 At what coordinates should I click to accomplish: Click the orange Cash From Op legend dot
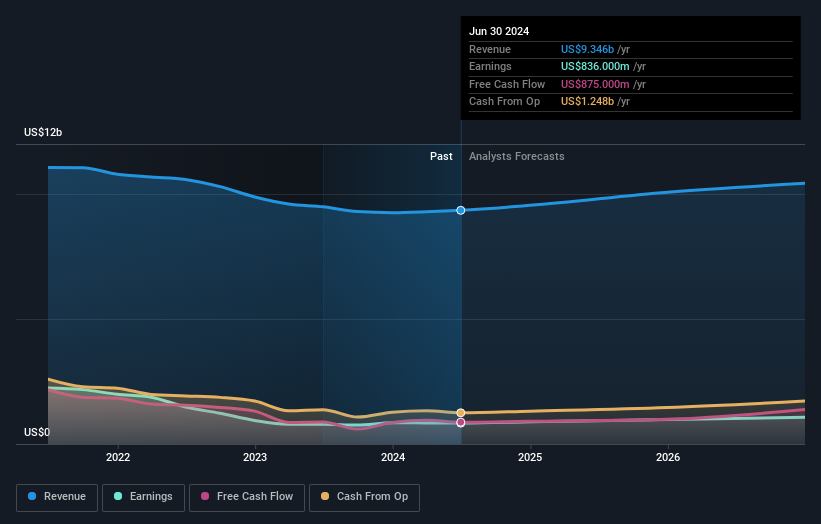tap(325, 496)
